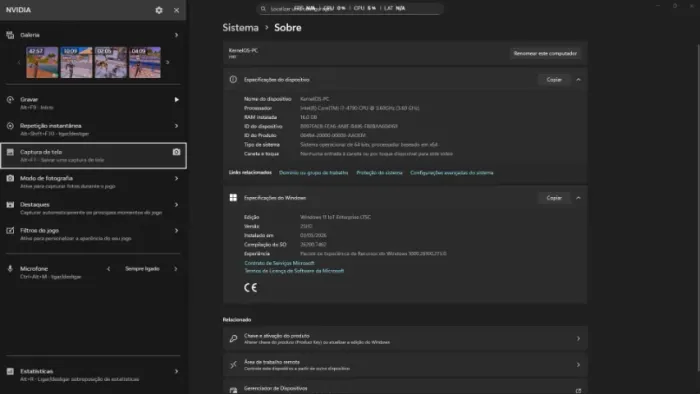Image resolution: width=700 pixels, height=394 pixels.
Task: Open Proteção do sistema link
Action: tap(379, 173)
